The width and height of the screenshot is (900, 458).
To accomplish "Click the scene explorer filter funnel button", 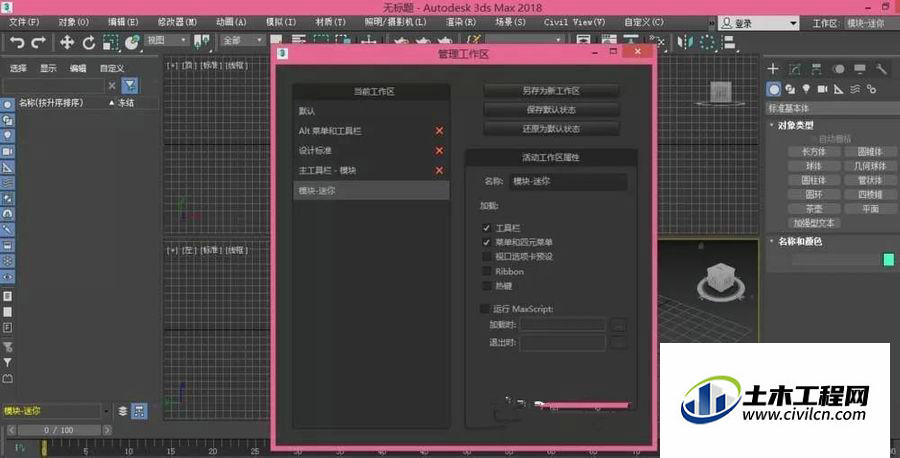I will tap(130, 86).
